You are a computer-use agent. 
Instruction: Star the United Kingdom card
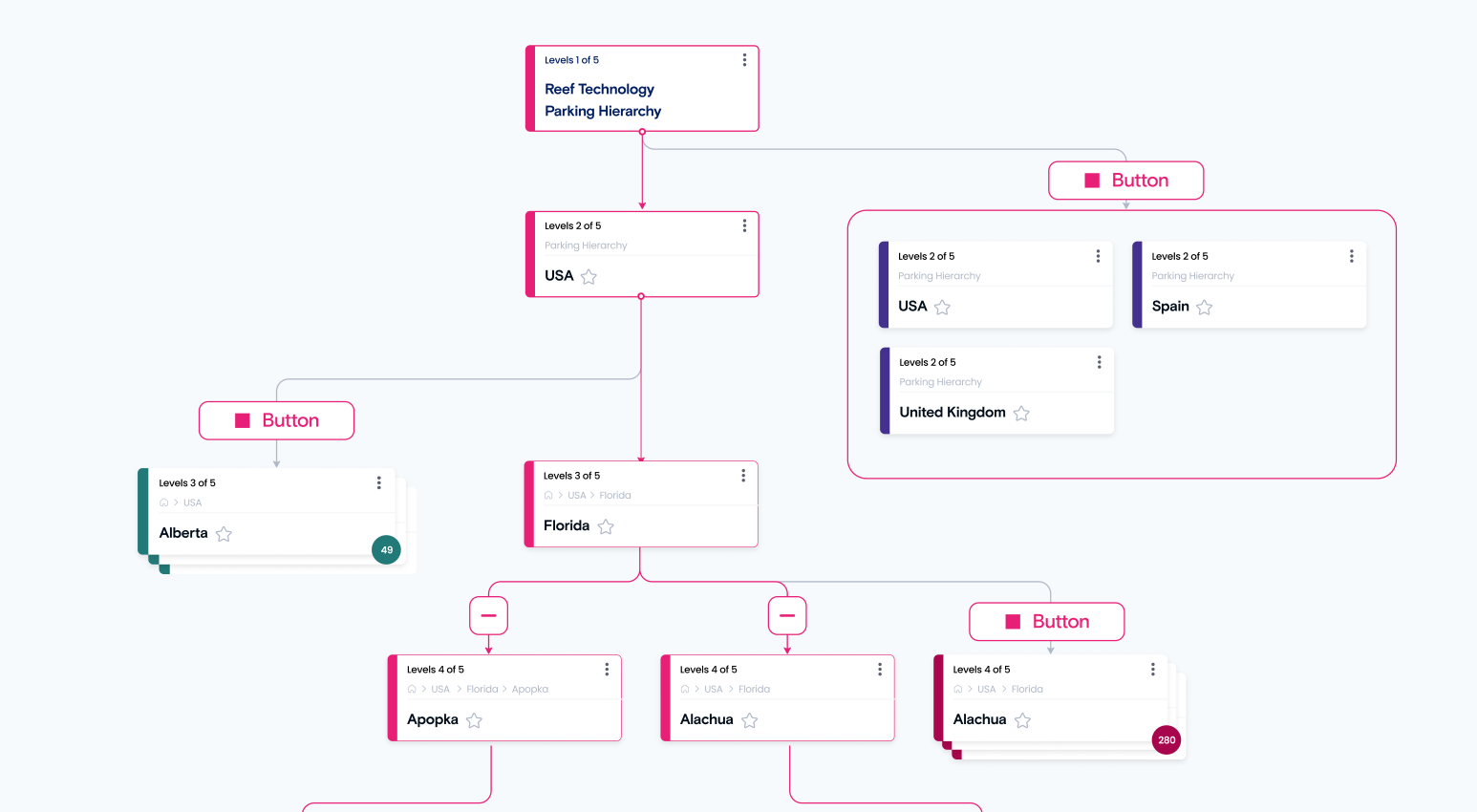pos(1021,413)
